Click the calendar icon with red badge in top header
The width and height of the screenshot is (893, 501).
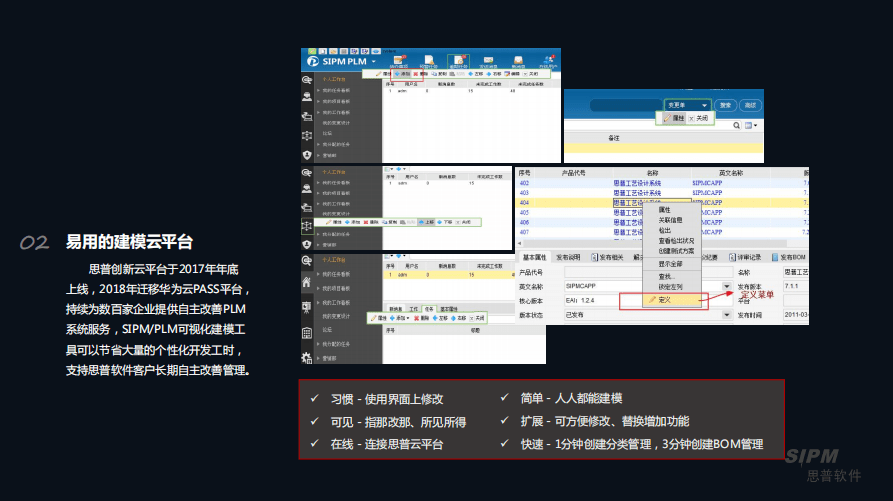point(399,60)
